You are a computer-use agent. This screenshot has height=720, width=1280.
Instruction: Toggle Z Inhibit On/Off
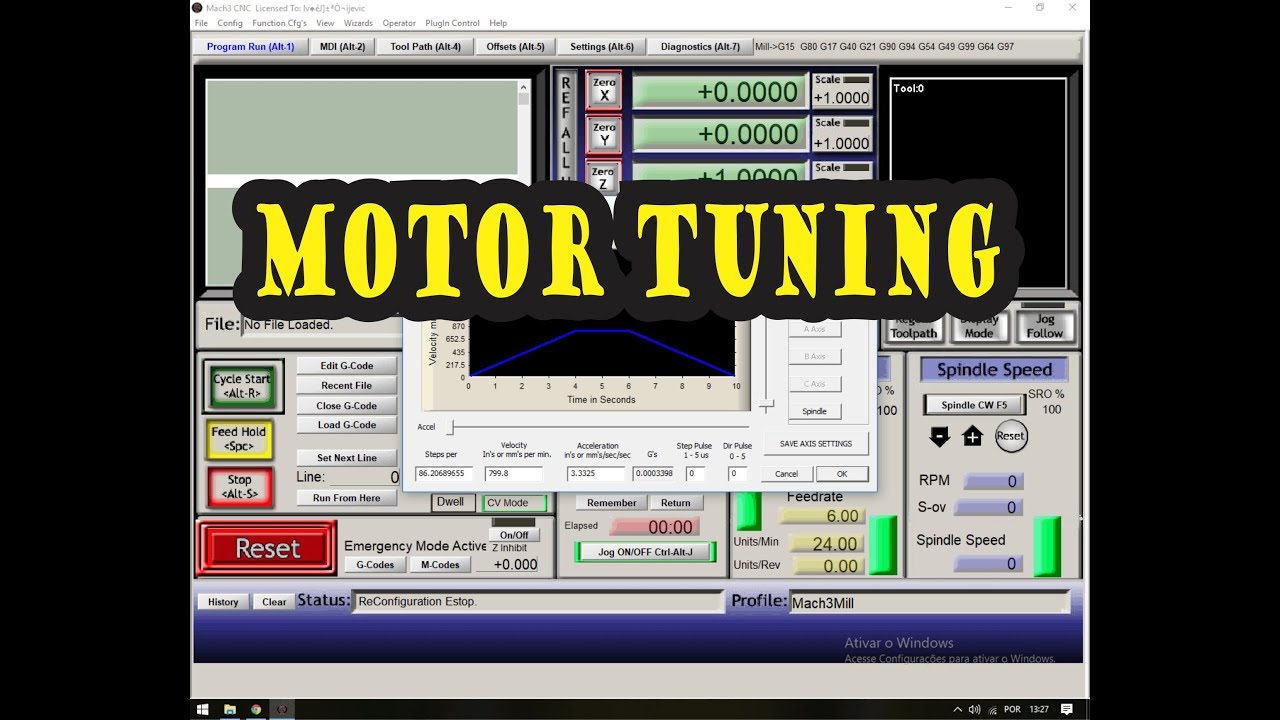(514, 535)
